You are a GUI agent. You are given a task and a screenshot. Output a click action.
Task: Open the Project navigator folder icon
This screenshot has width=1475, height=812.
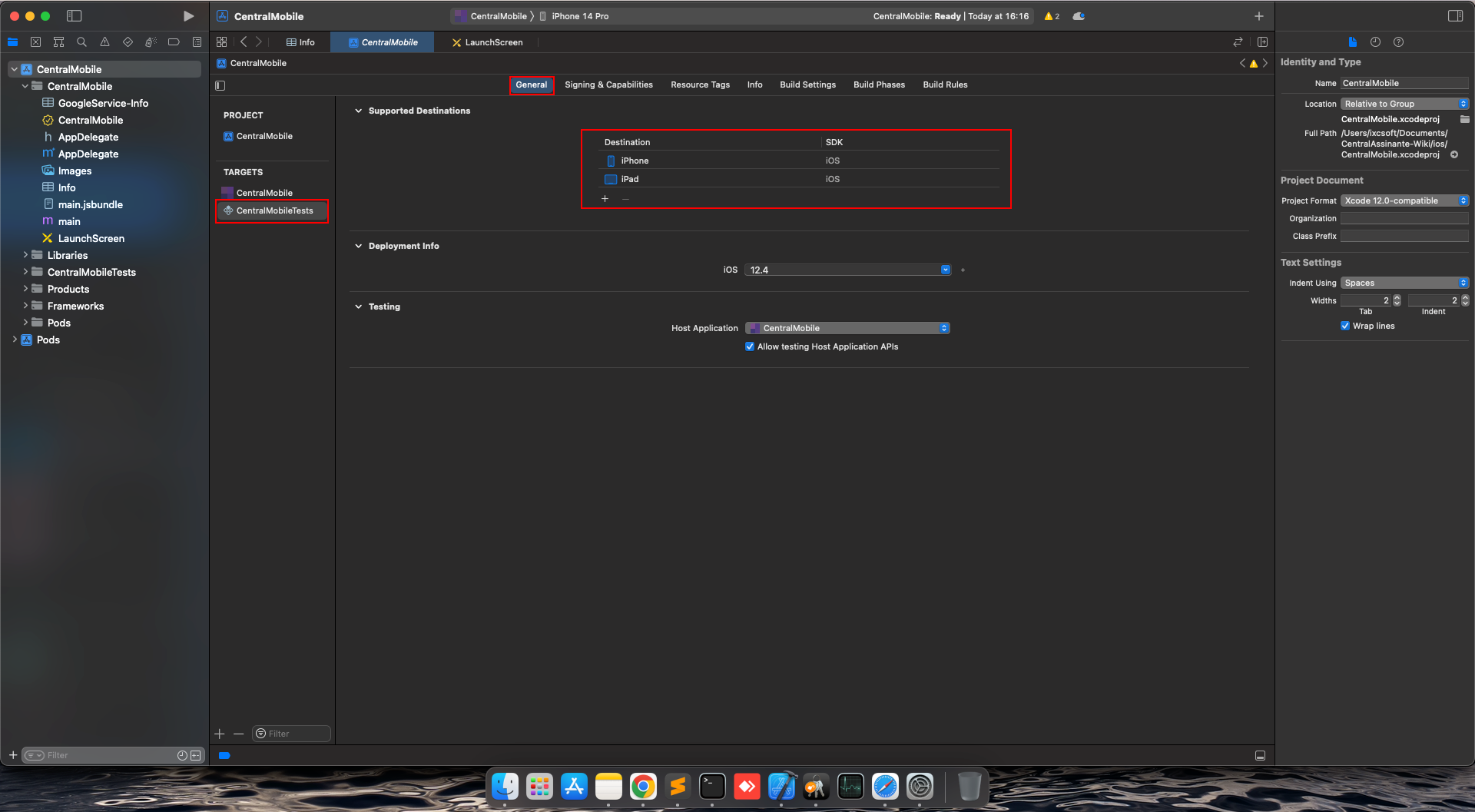coord(12,42)
